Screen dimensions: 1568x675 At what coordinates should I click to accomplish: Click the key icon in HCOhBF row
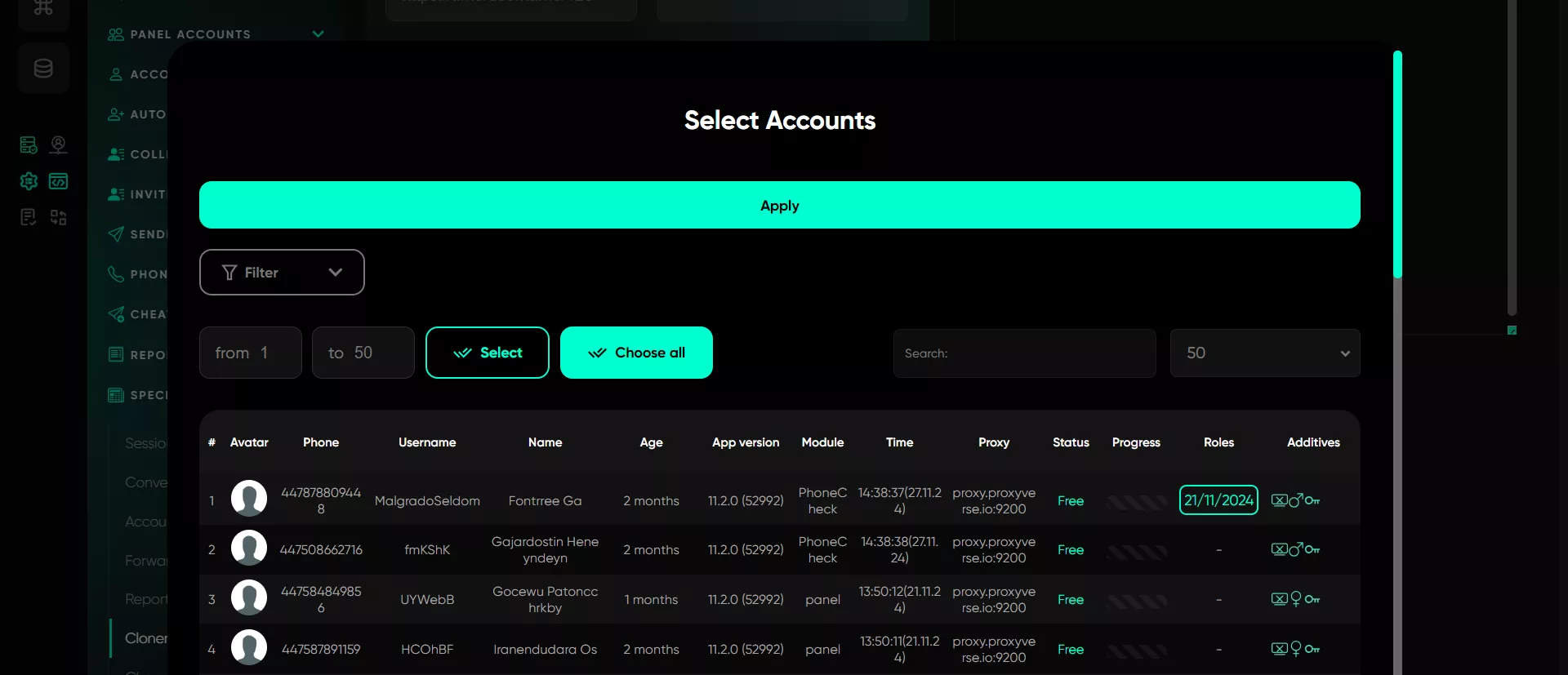(1312, 649)
